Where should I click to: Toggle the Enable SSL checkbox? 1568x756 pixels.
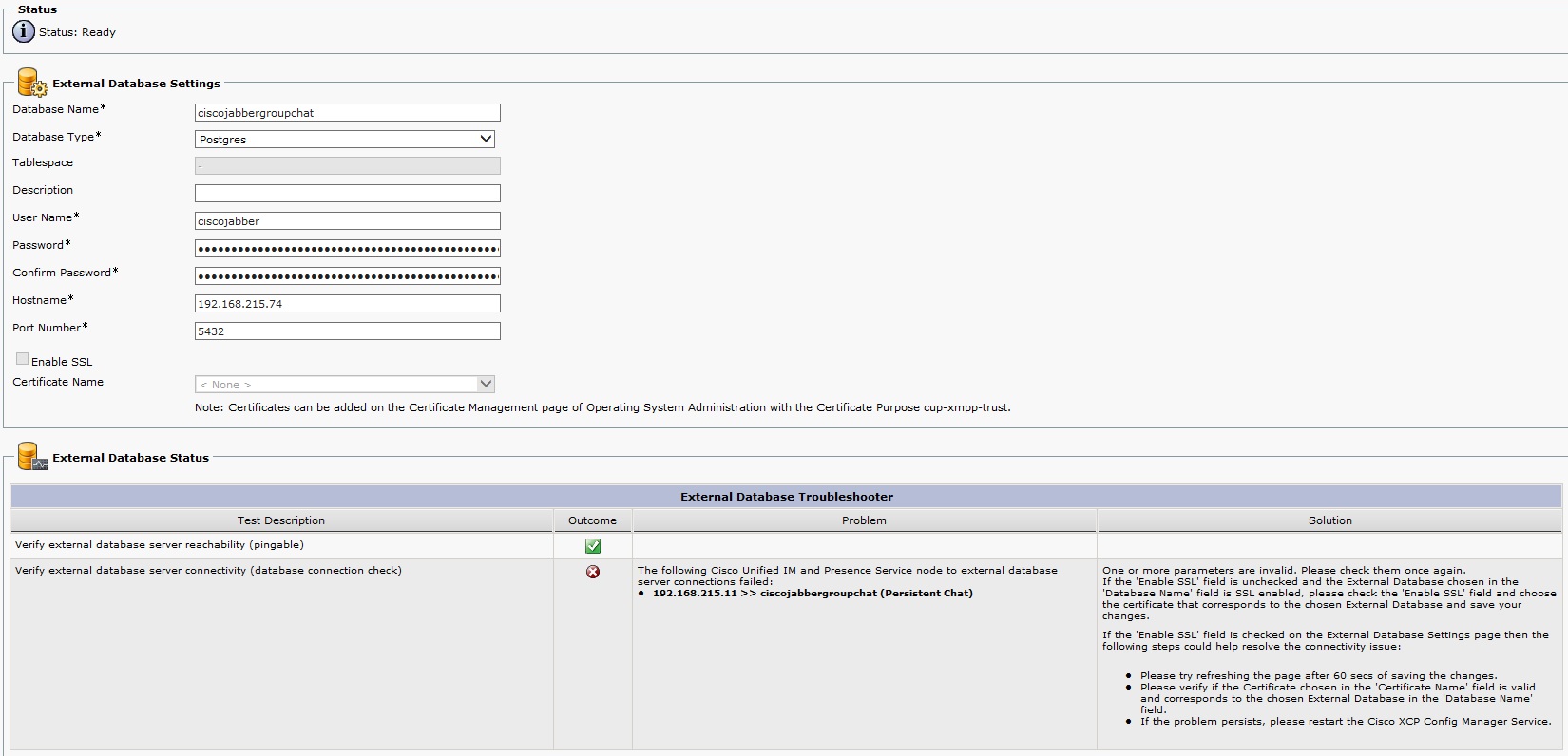tap(22, 359)
